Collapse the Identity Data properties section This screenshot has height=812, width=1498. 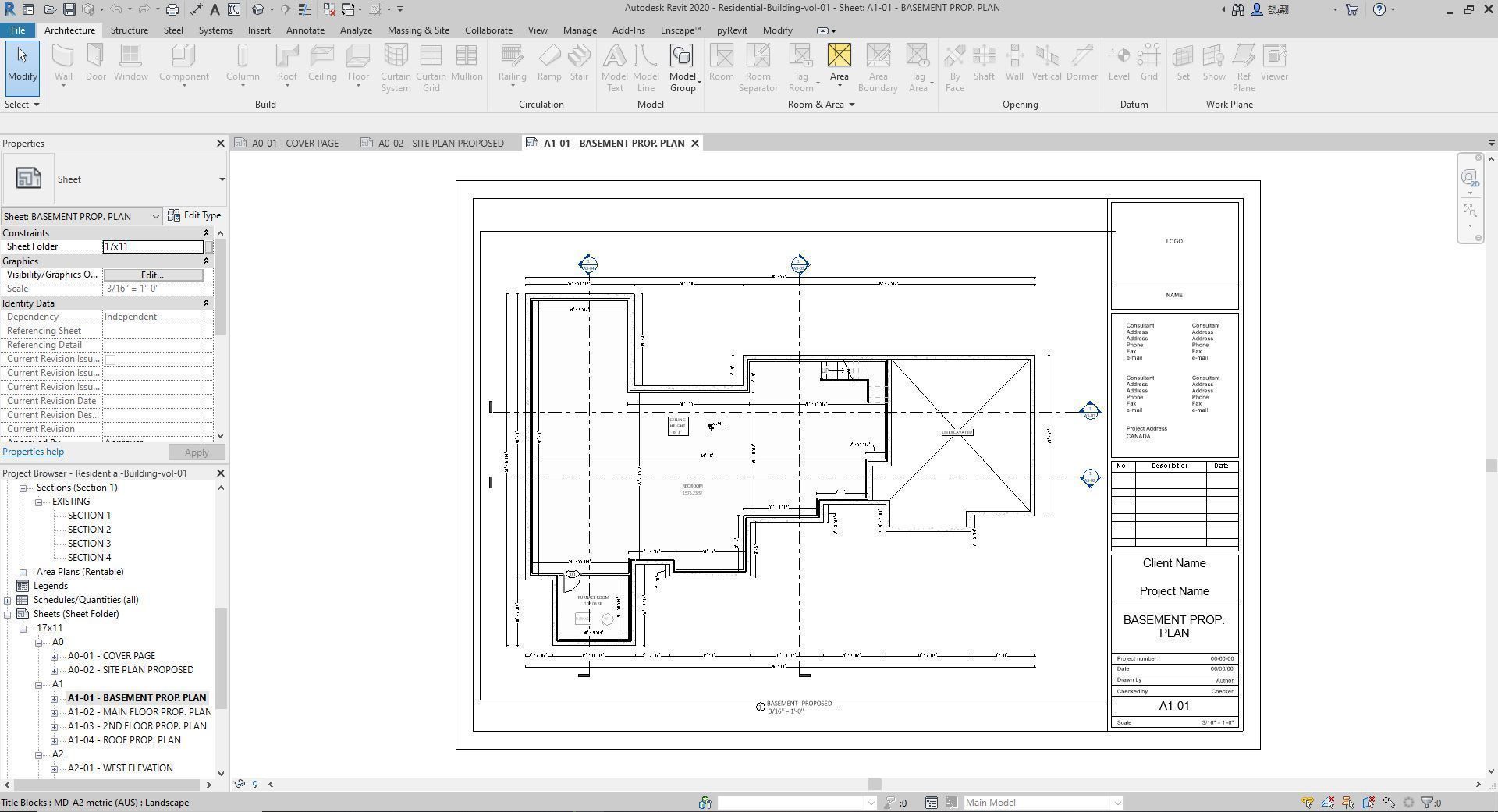pos(206,303)
